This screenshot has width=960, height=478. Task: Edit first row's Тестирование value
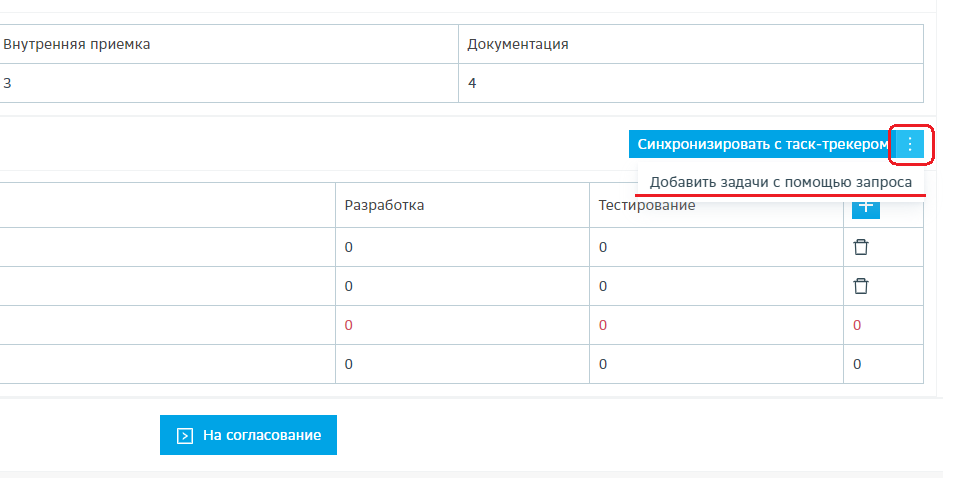coord(603,247)
